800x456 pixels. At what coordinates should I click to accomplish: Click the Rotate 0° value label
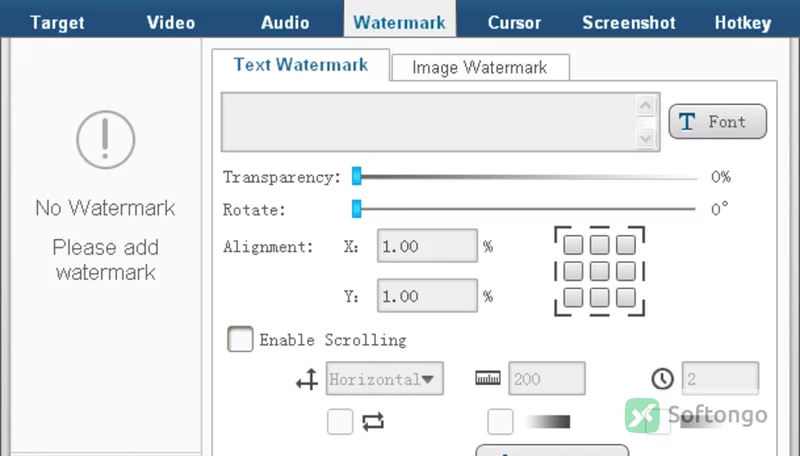pos(719,209)
